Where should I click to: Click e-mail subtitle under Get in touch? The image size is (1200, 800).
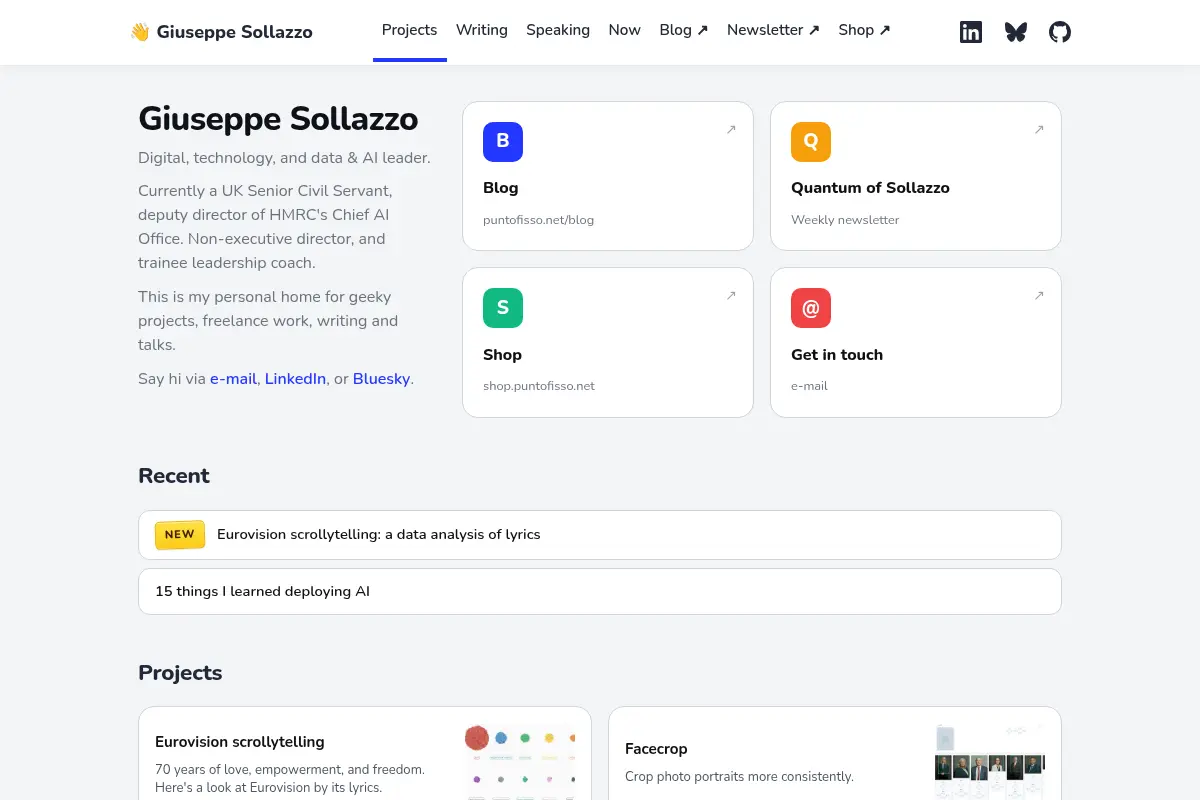(809, 386)
